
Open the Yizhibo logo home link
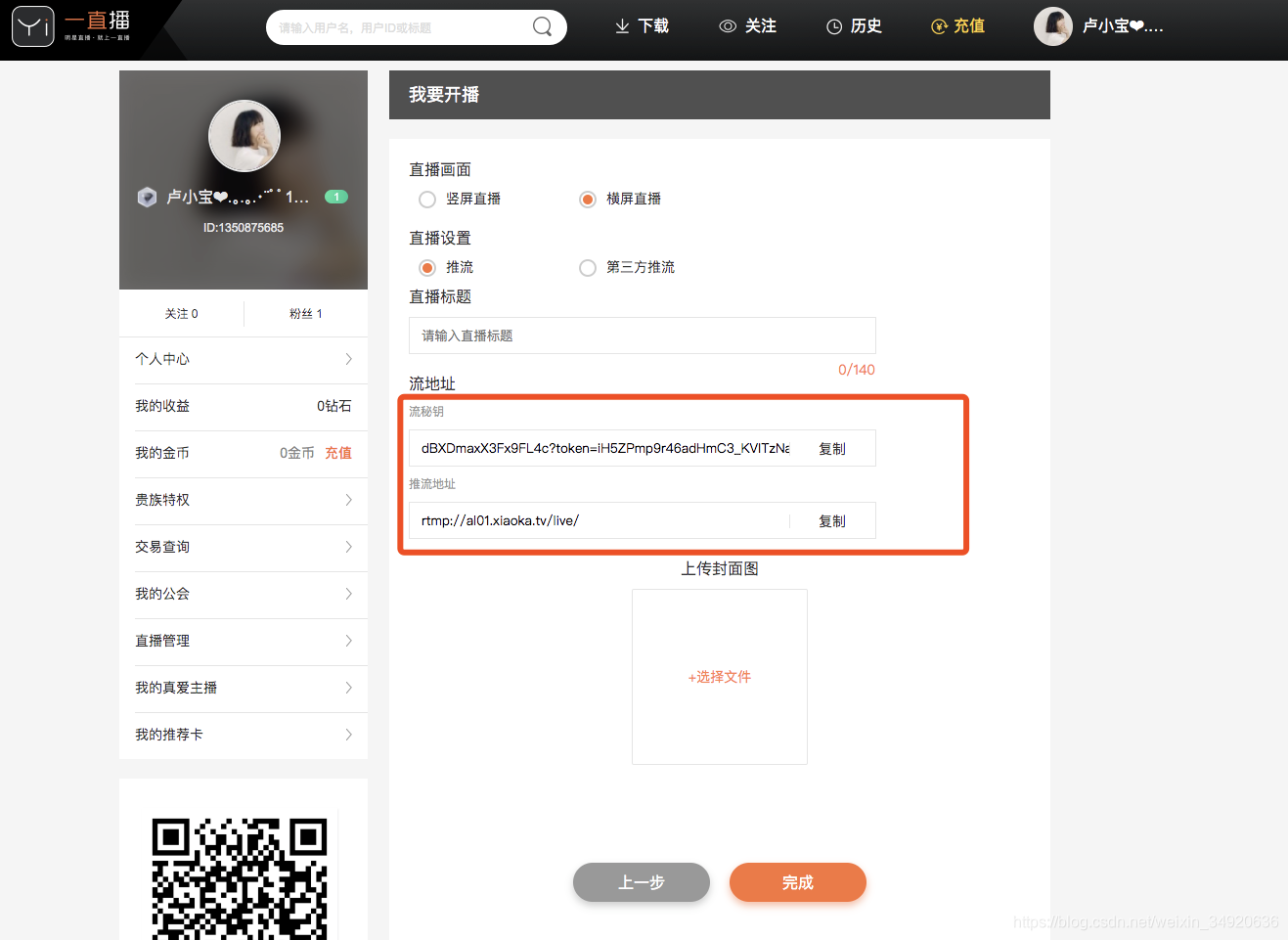[71, 26]
